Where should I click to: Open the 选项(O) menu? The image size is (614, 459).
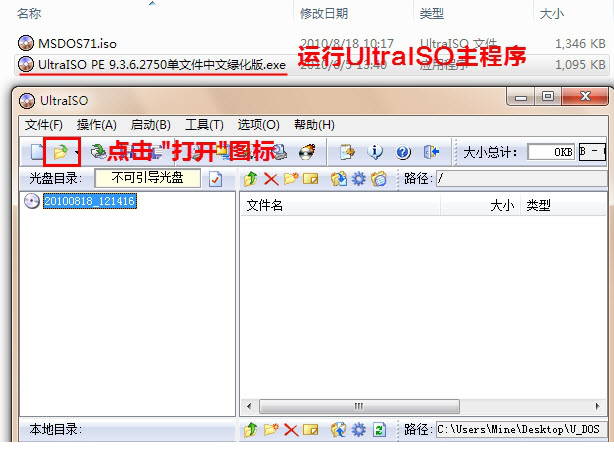click(x=258, y=125)
